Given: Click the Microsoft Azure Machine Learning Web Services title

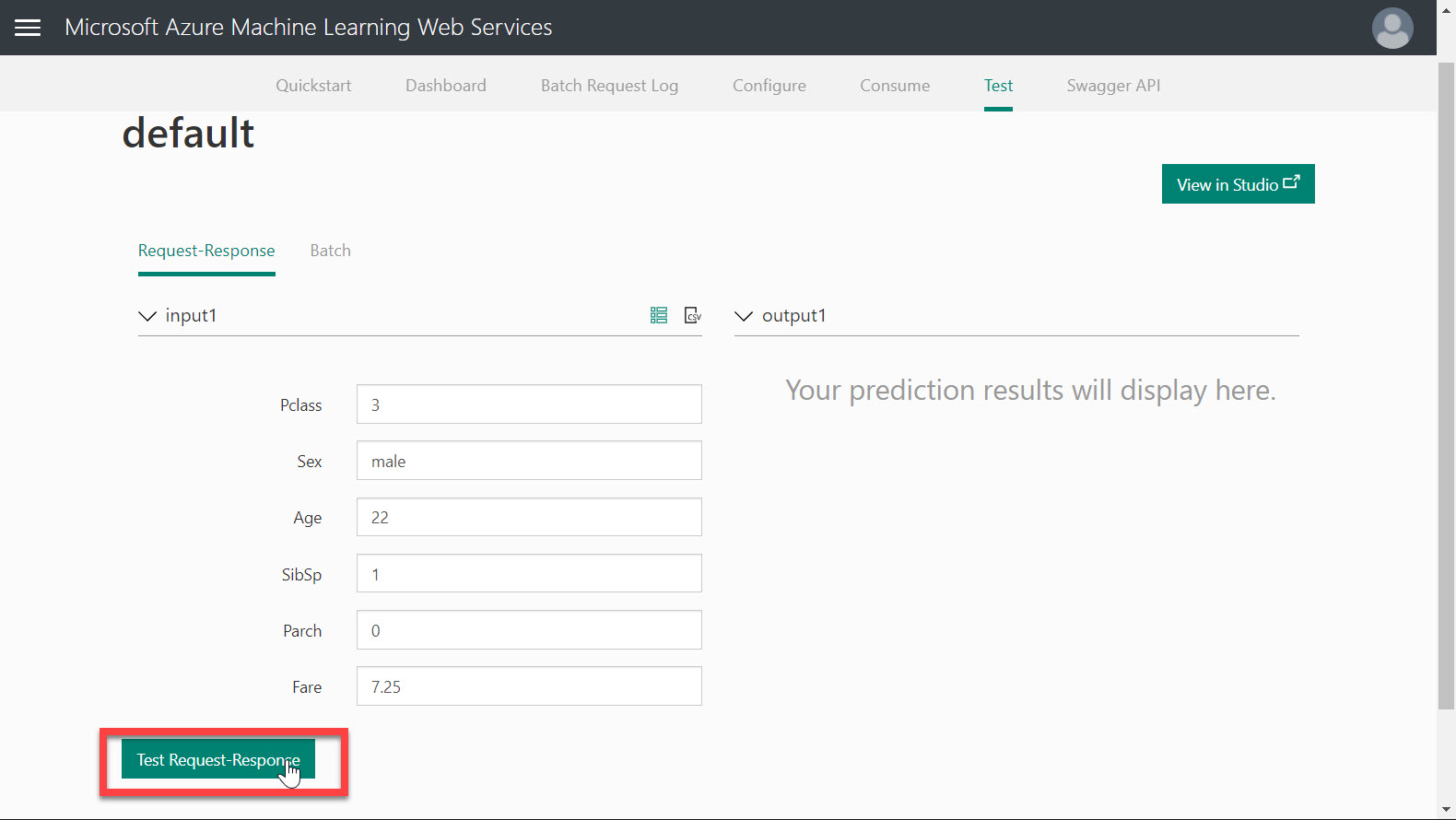Looking at the screenshot, I should [309, 28].
